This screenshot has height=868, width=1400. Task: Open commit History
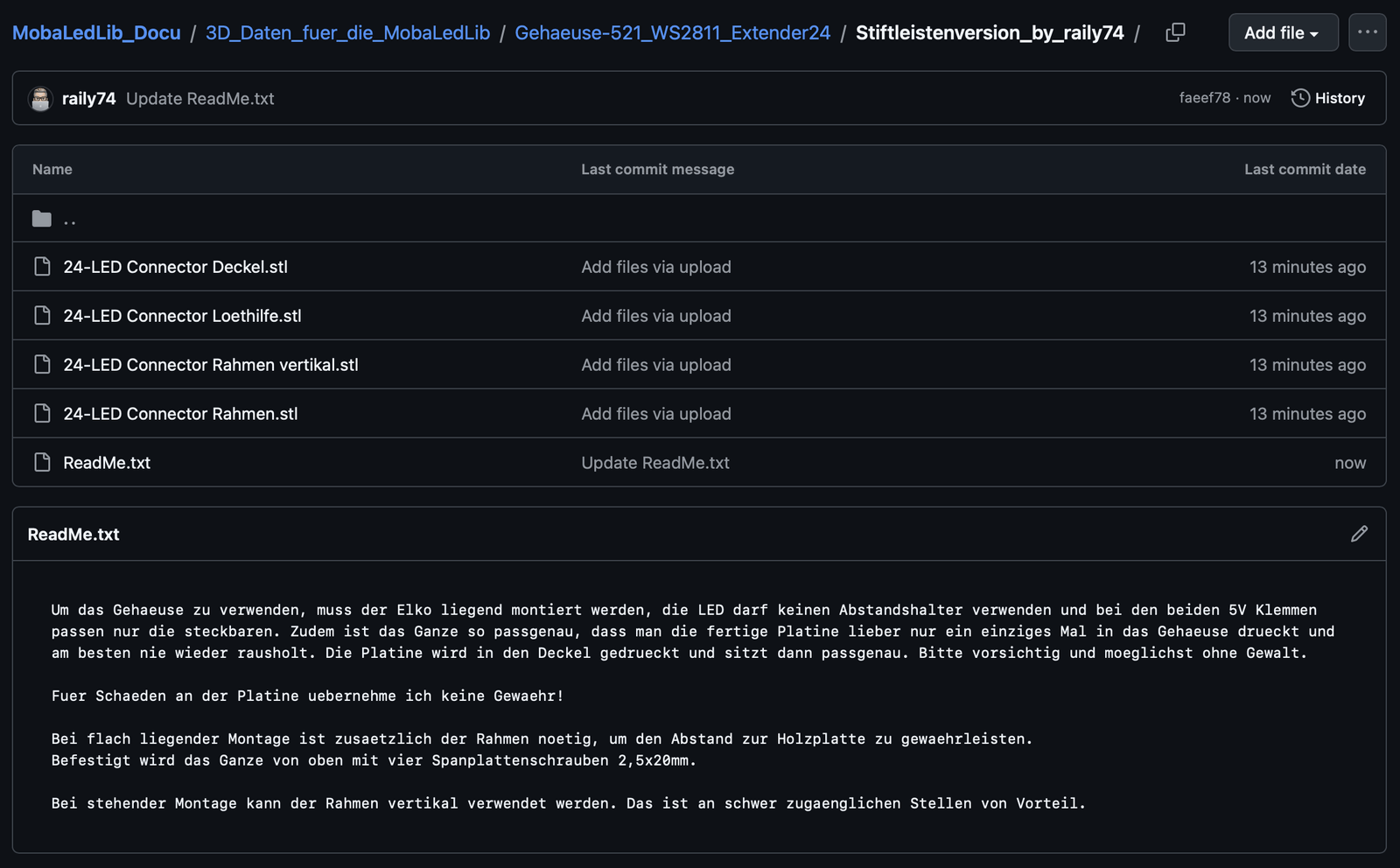pyautogui.click(x=1327, y=98)
